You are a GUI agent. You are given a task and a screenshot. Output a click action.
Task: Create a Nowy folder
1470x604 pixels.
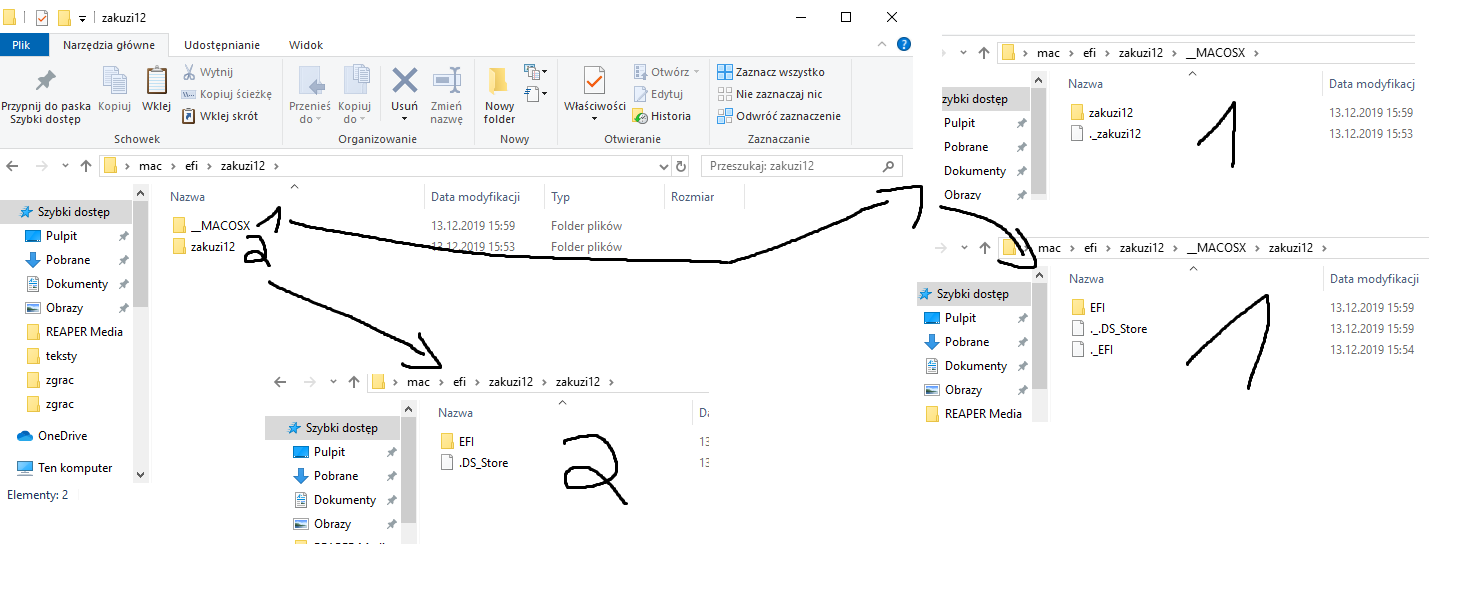(499, 96)
